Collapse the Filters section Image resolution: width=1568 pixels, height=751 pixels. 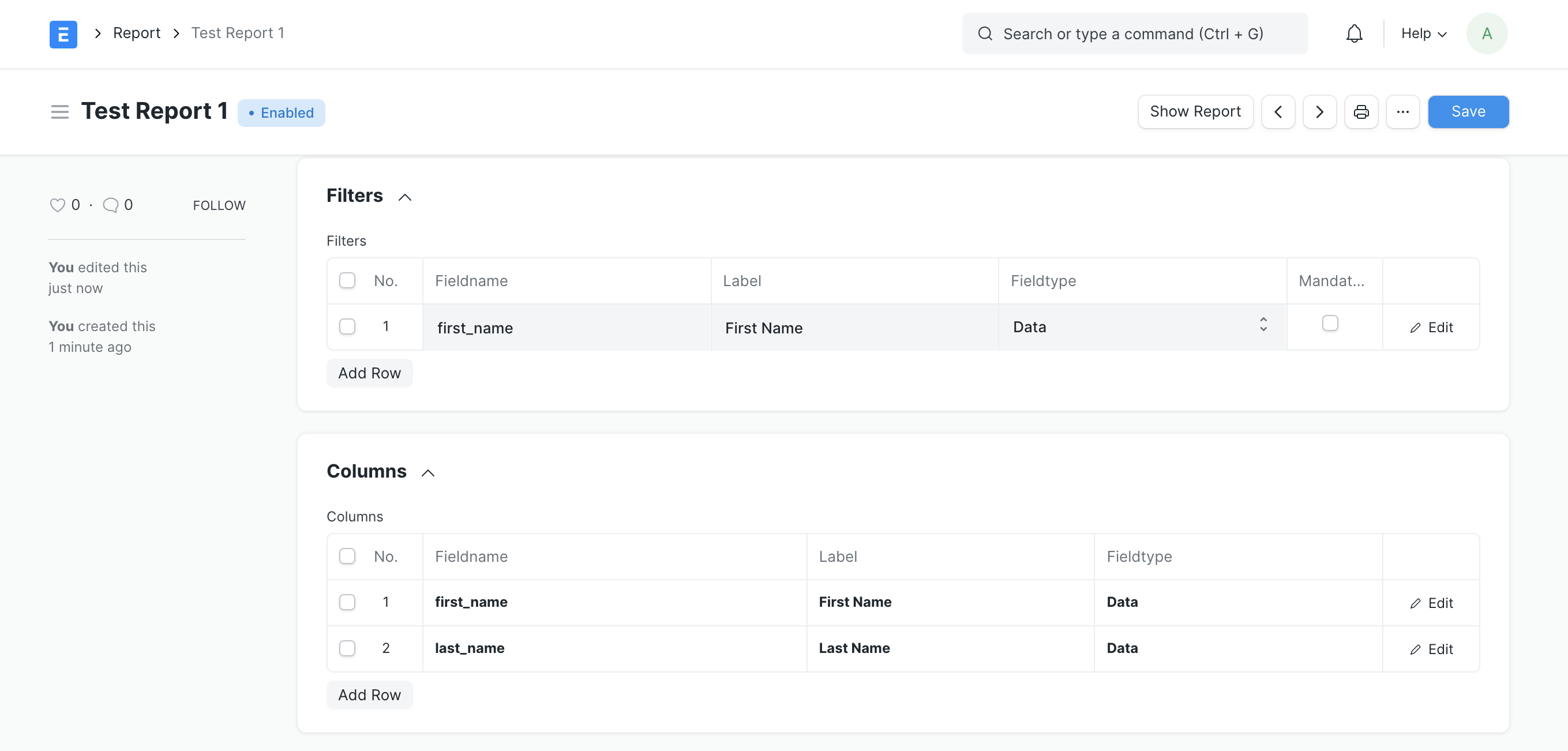tap(405, 197)
